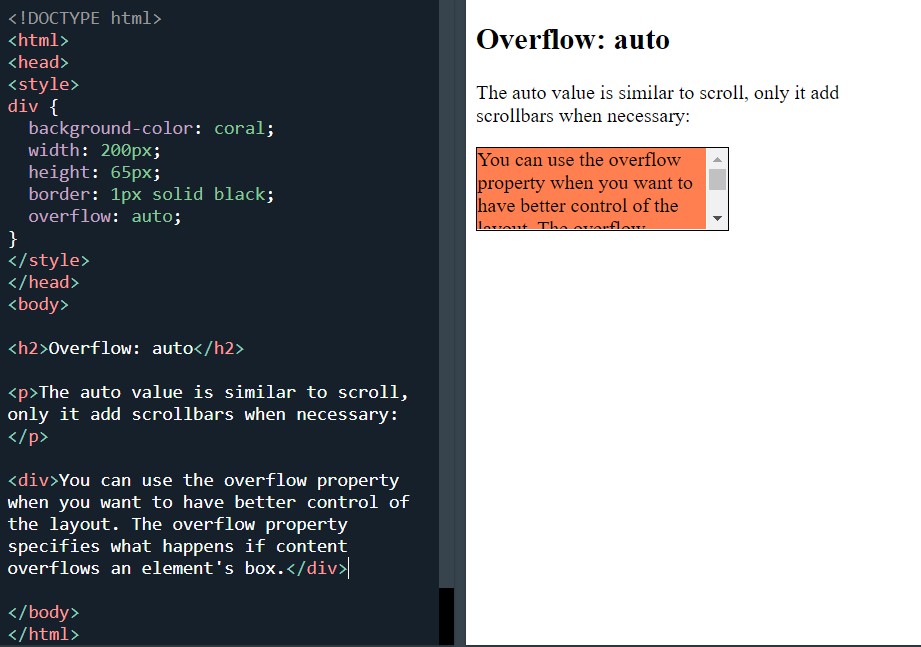This screenshot has height=647, width=921.
Task: Click the opening <body> tag
Action: pos(38,304)
